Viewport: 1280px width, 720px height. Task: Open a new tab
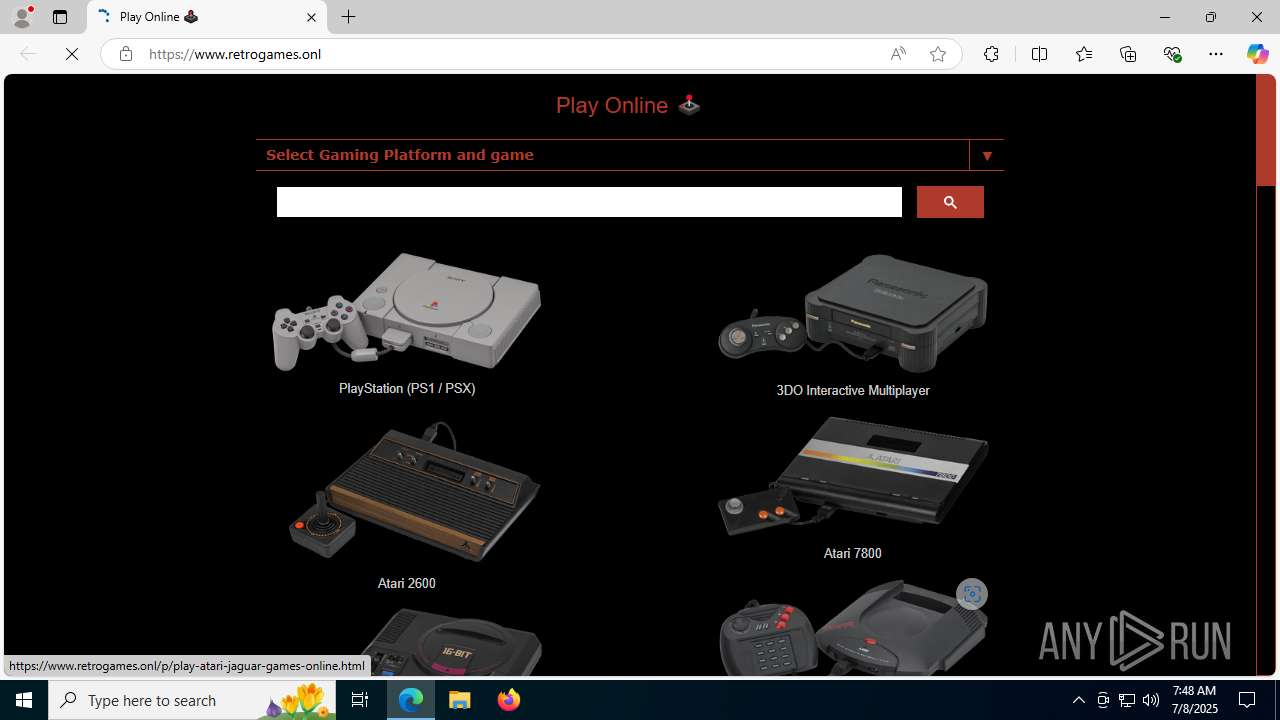[x=349, y=17]
